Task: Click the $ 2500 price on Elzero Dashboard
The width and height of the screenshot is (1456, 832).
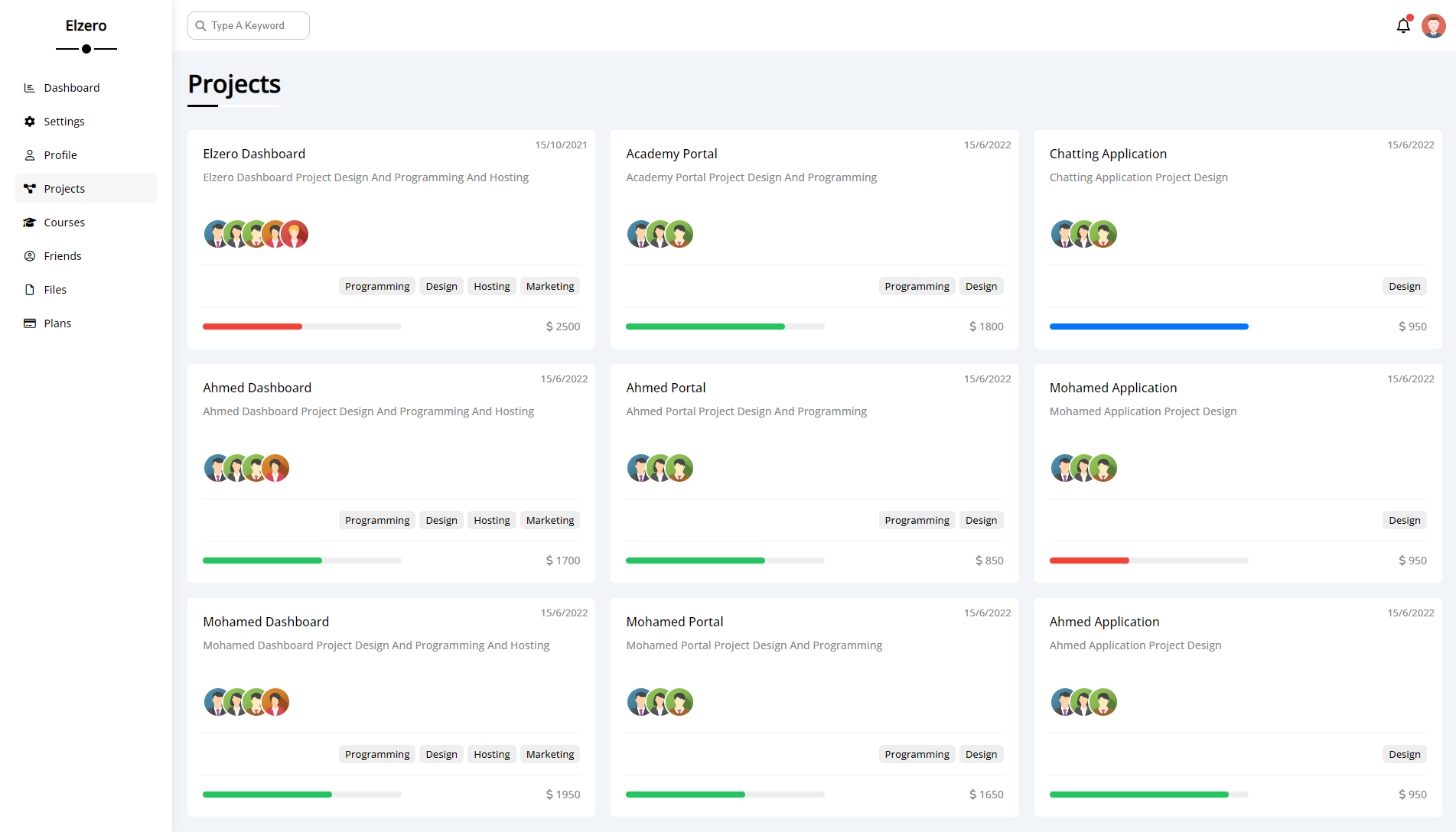Action: pyautogui.click(x=563, y=327)
